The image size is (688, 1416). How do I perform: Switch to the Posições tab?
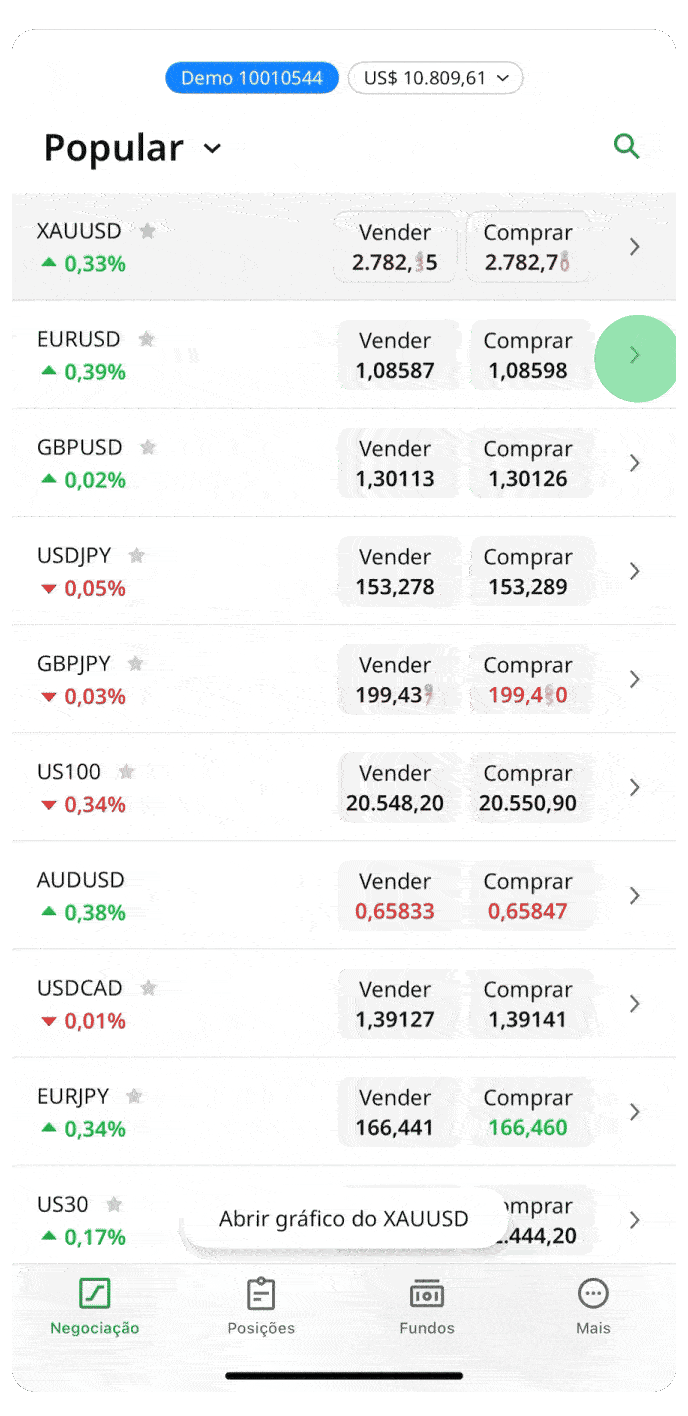tap(261, 1306)
